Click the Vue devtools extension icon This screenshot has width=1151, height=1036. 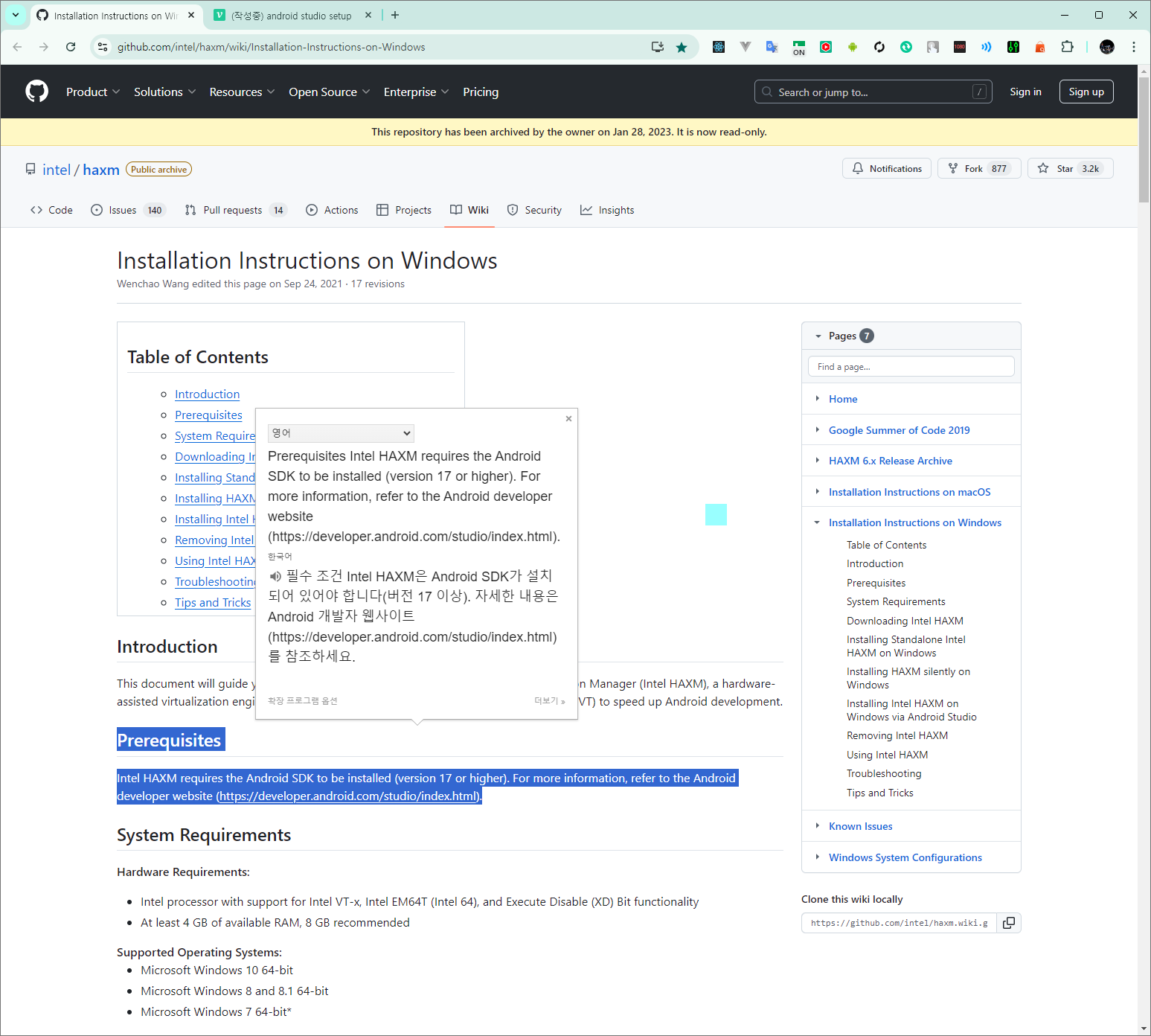point(746,47)
